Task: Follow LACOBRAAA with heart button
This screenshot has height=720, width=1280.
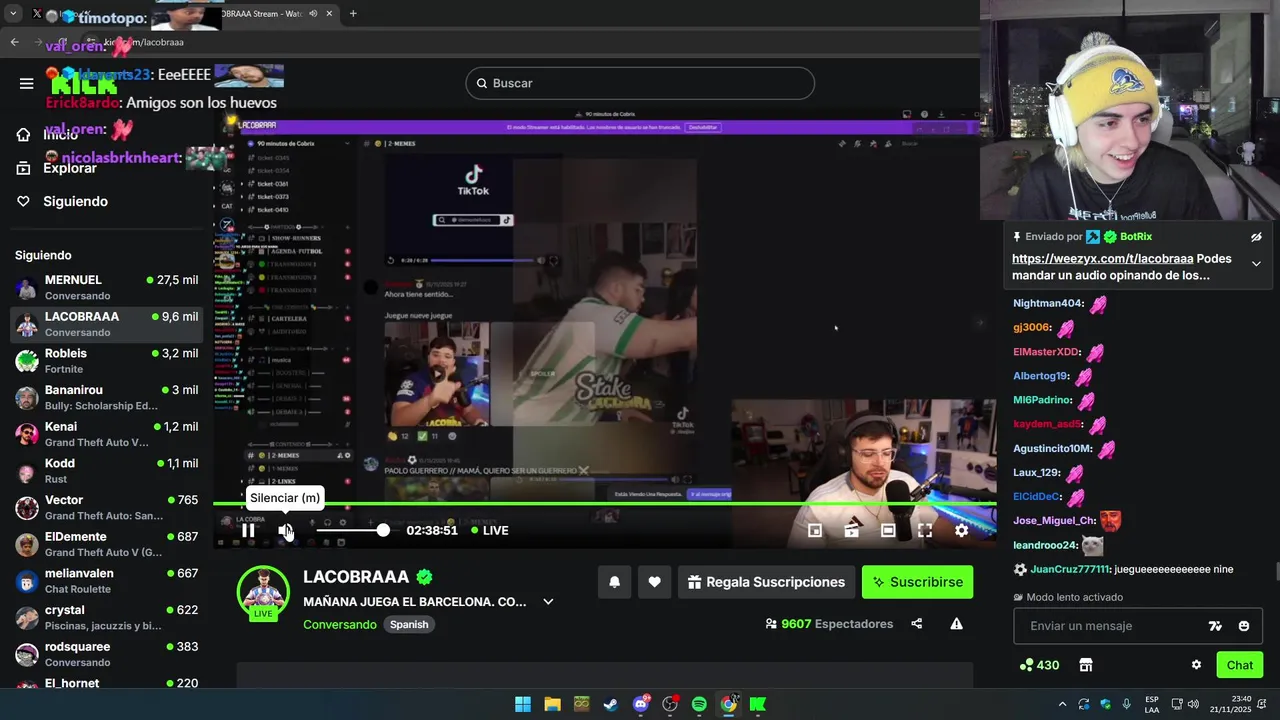Action: point(654,582)
